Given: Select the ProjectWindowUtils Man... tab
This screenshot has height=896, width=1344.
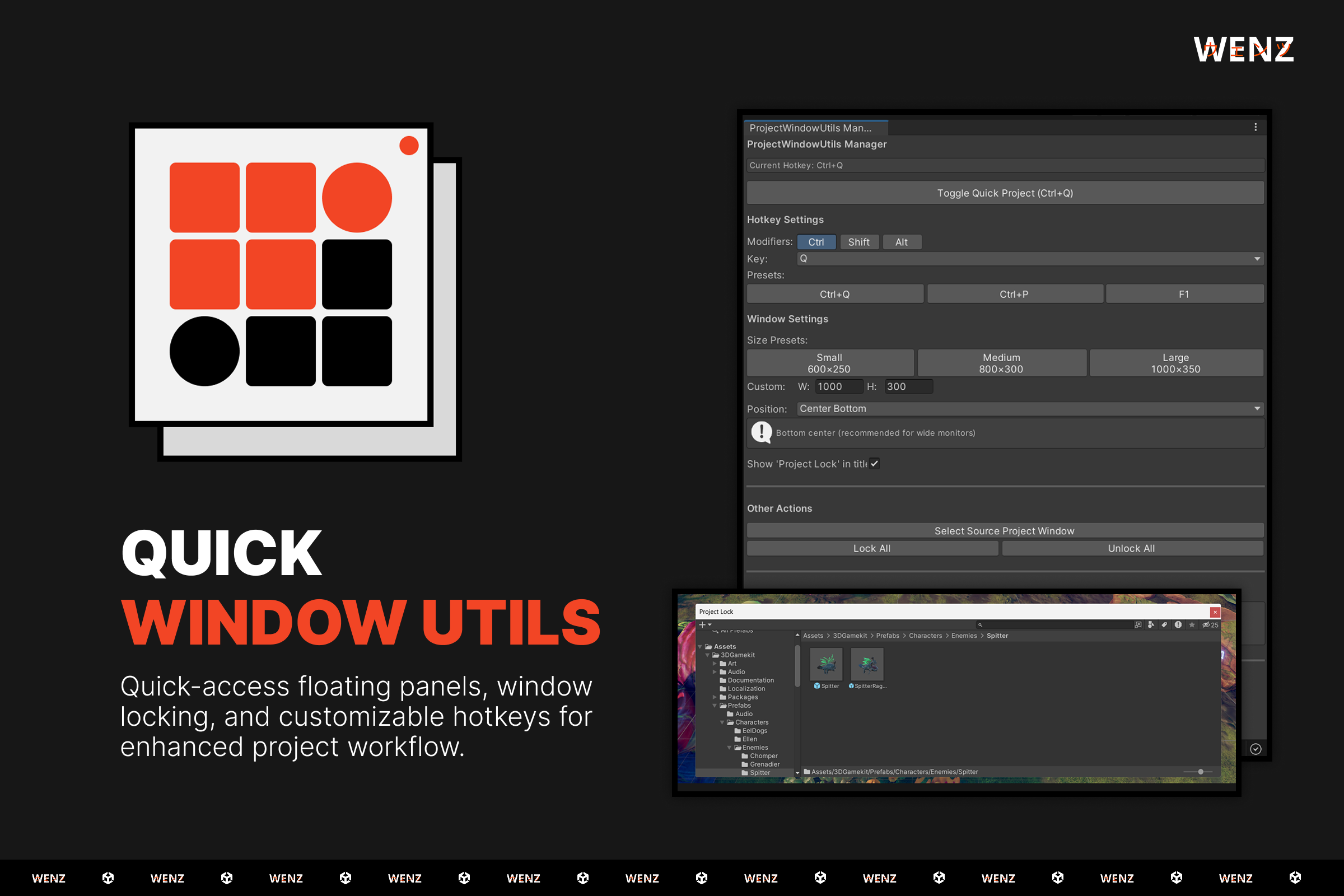Looking at the screenshot, I should click(x=815, y=128).
